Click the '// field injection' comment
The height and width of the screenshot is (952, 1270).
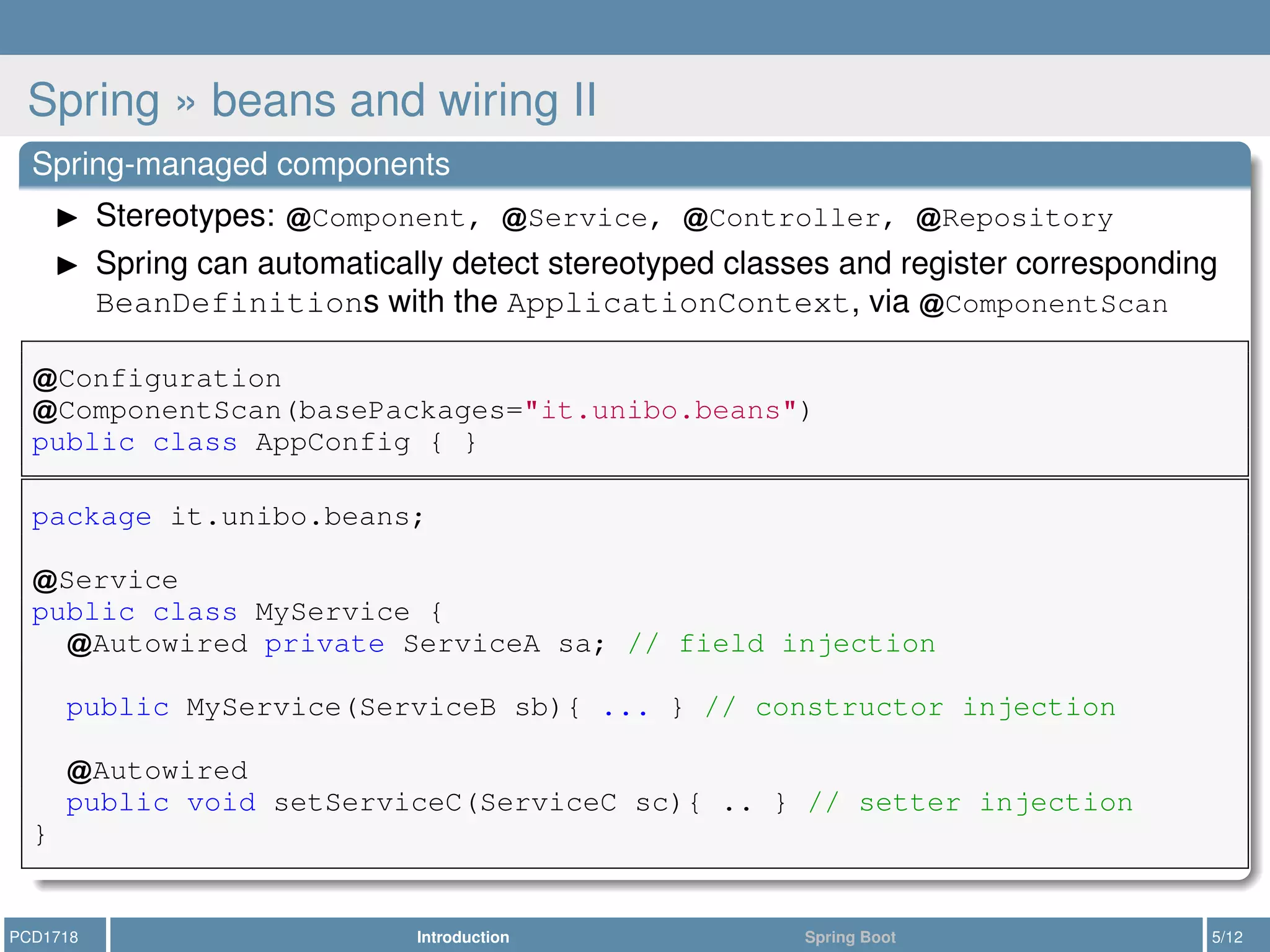tap(781, 644)
